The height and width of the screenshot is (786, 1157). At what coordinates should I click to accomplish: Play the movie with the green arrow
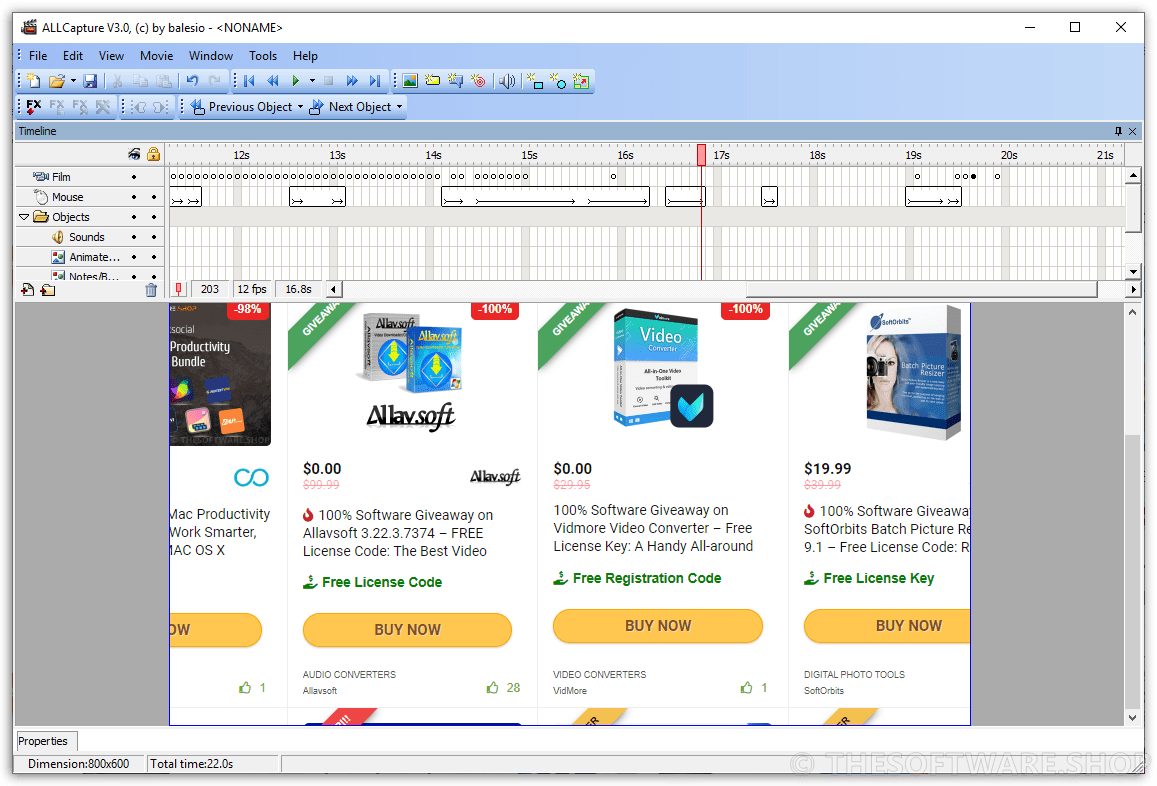pos(295,80)
